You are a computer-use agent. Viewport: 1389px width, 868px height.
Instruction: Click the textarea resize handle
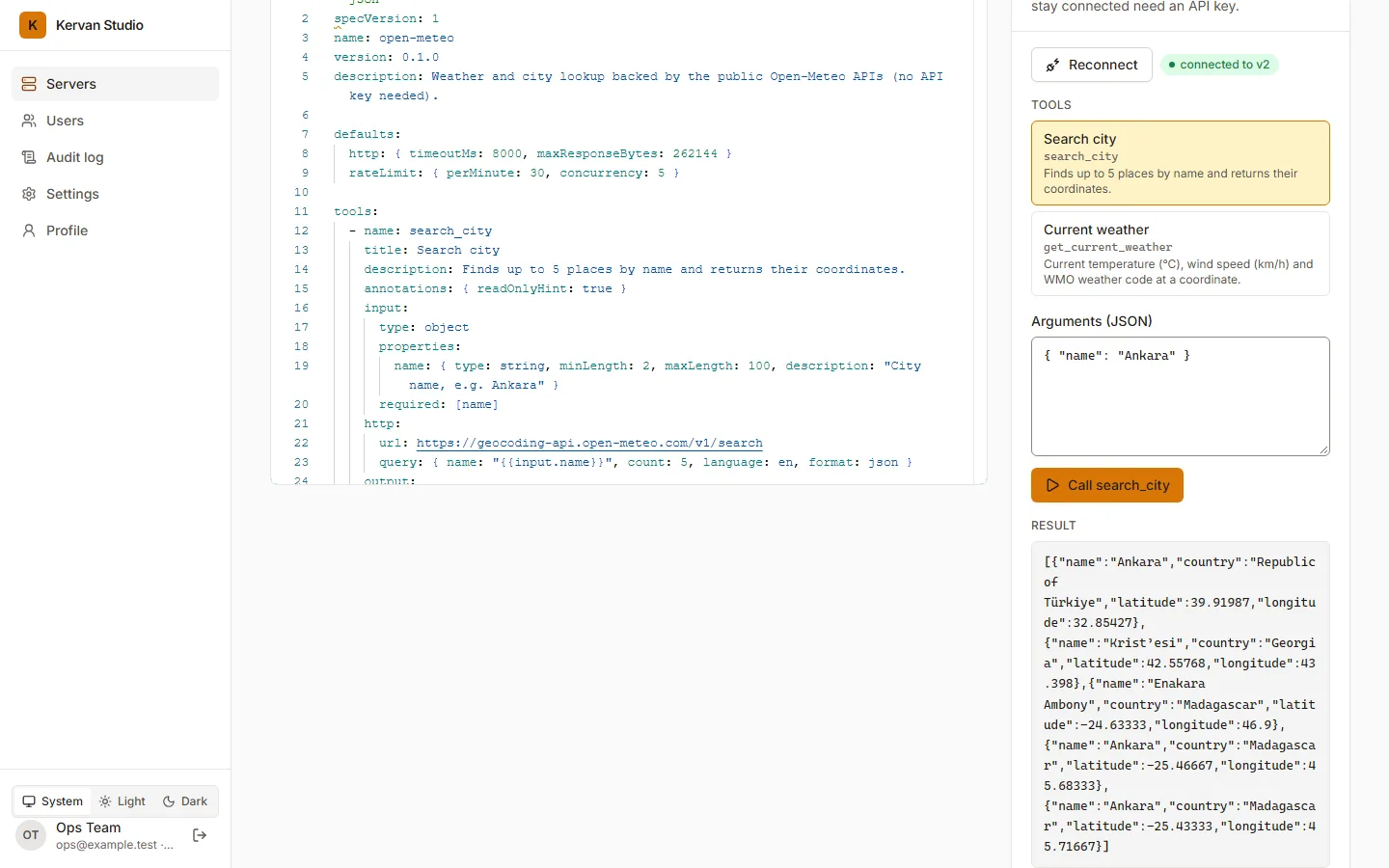point(1324,449)
